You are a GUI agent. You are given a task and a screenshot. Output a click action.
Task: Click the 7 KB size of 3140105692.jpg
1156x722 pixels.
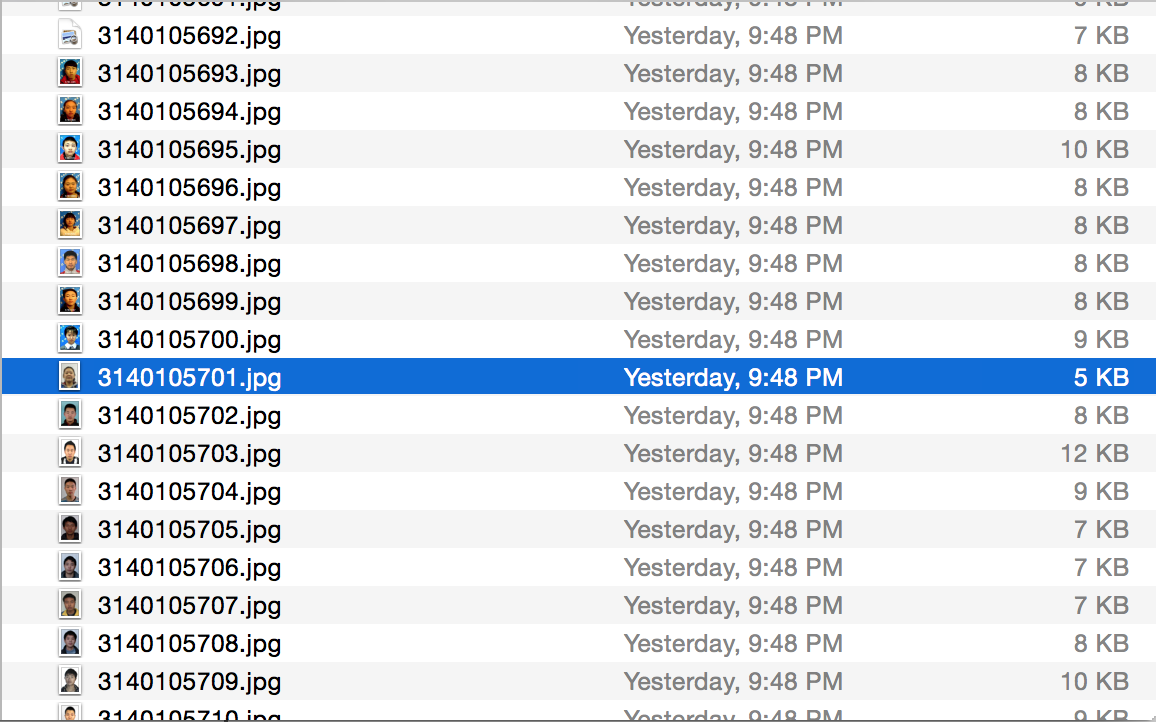point(1101,35)
